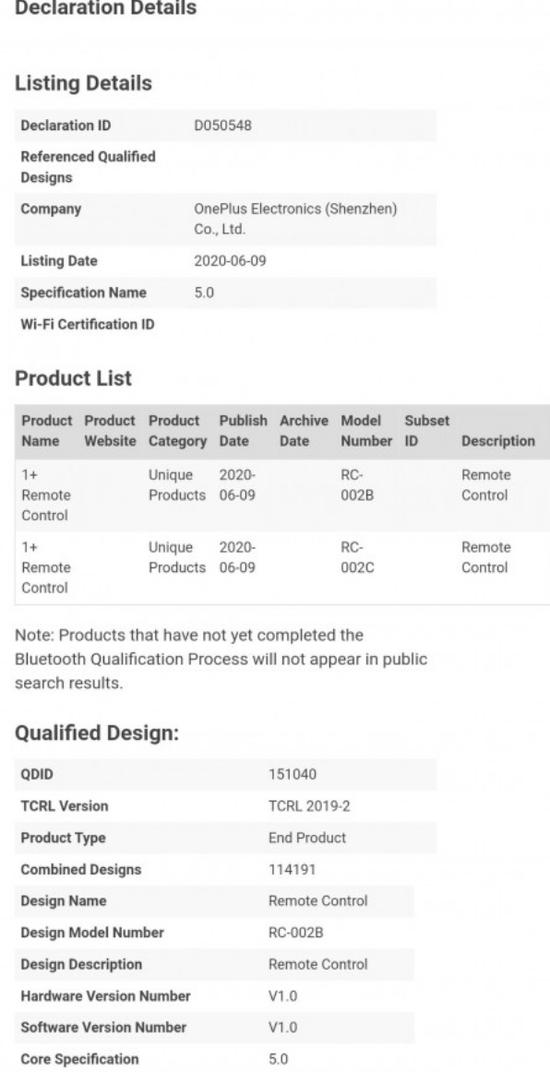Click Design Model Number RC-002B value

296,933
